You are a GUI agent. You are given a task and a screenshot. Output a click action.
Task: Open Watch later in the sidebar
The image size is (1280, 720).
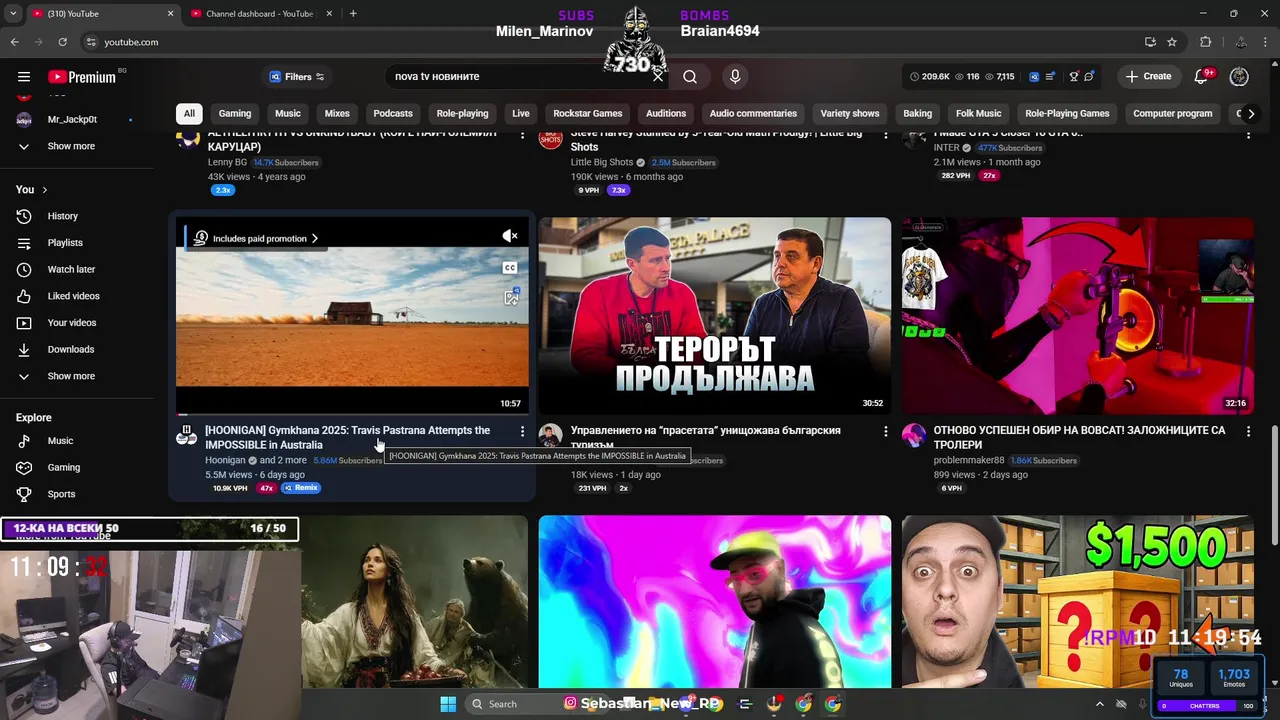[70, 269]
